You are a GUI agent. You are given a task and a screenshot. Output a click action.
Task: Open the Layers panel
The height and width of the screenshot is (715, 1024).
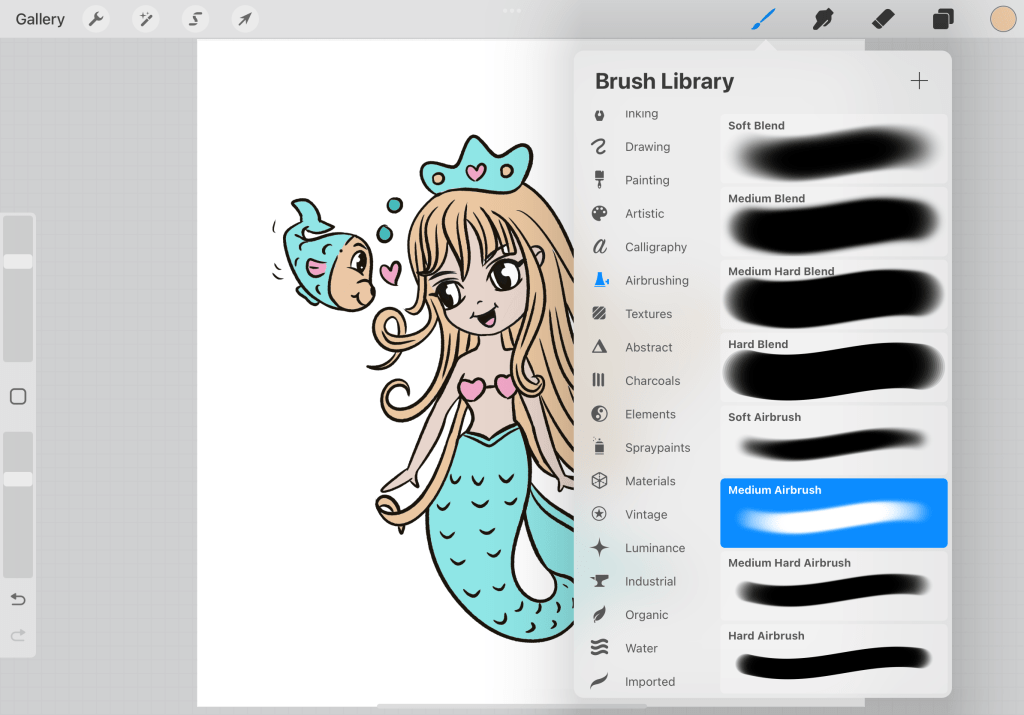pos(943,19)
